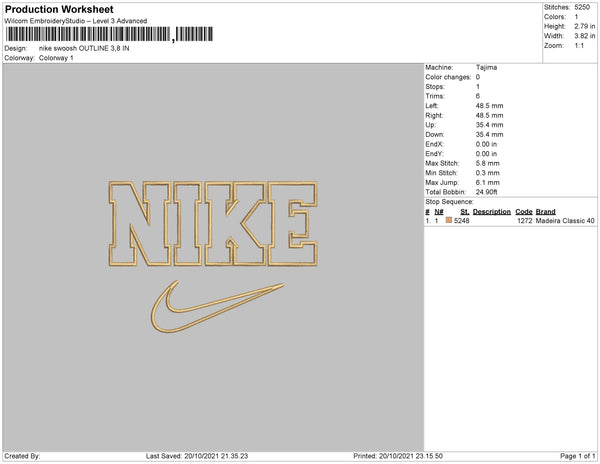The height and width of the screenshot is (464, 600).
Task: Select the Max Stitch value 5.8 mm
Action: tap(488, 163)
